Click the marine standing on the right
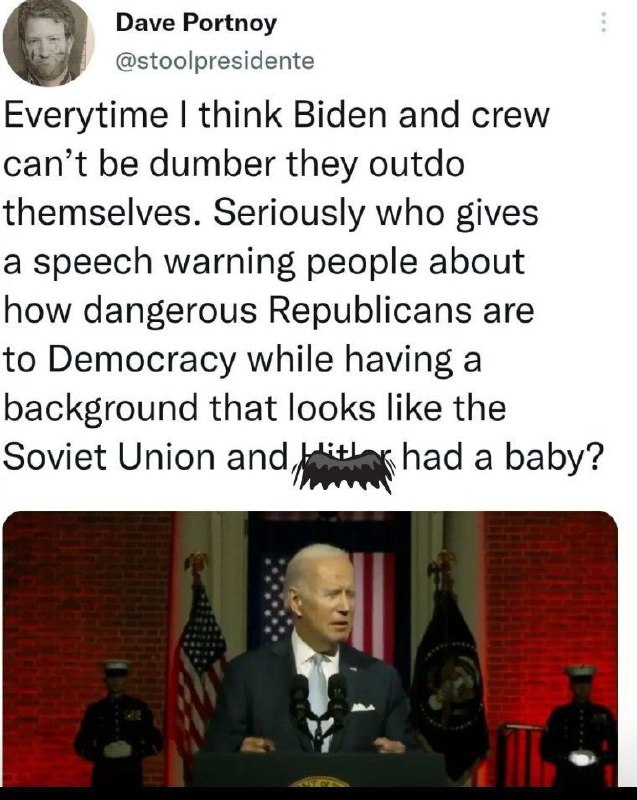Viewport: 637px width, 800px height. [580, 724]
